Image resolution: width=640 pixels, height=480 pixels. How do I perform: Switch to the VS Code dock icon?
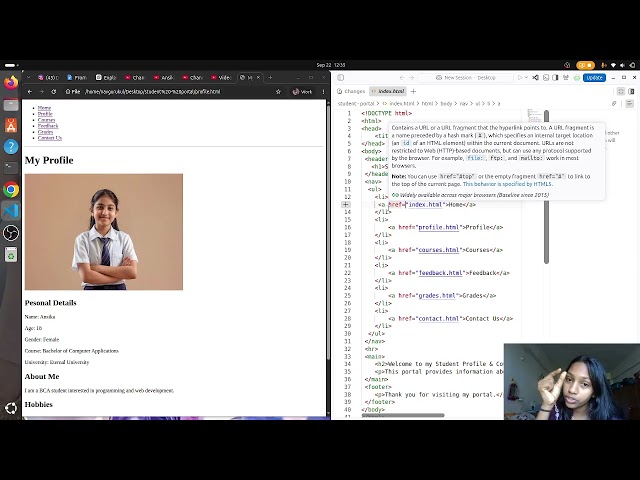point(11,211)
